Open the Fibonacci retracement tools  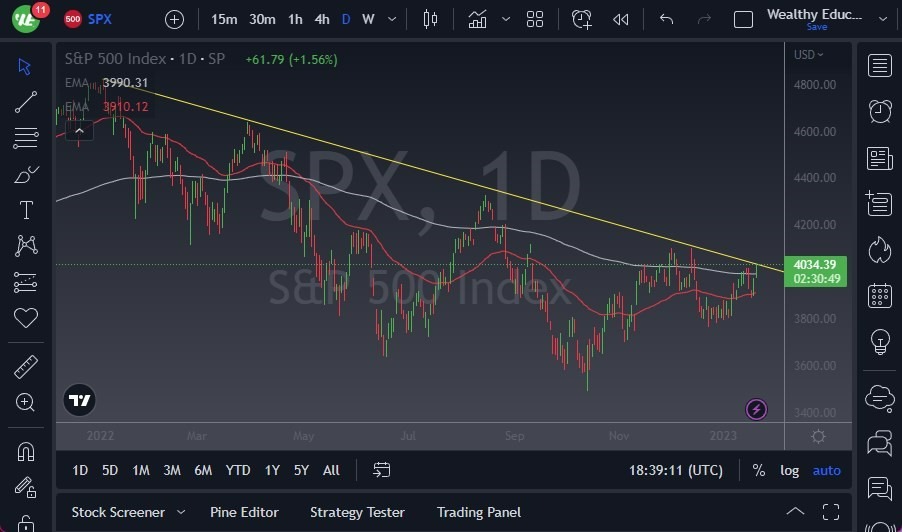pyautogui.click(x=25, y=138)
